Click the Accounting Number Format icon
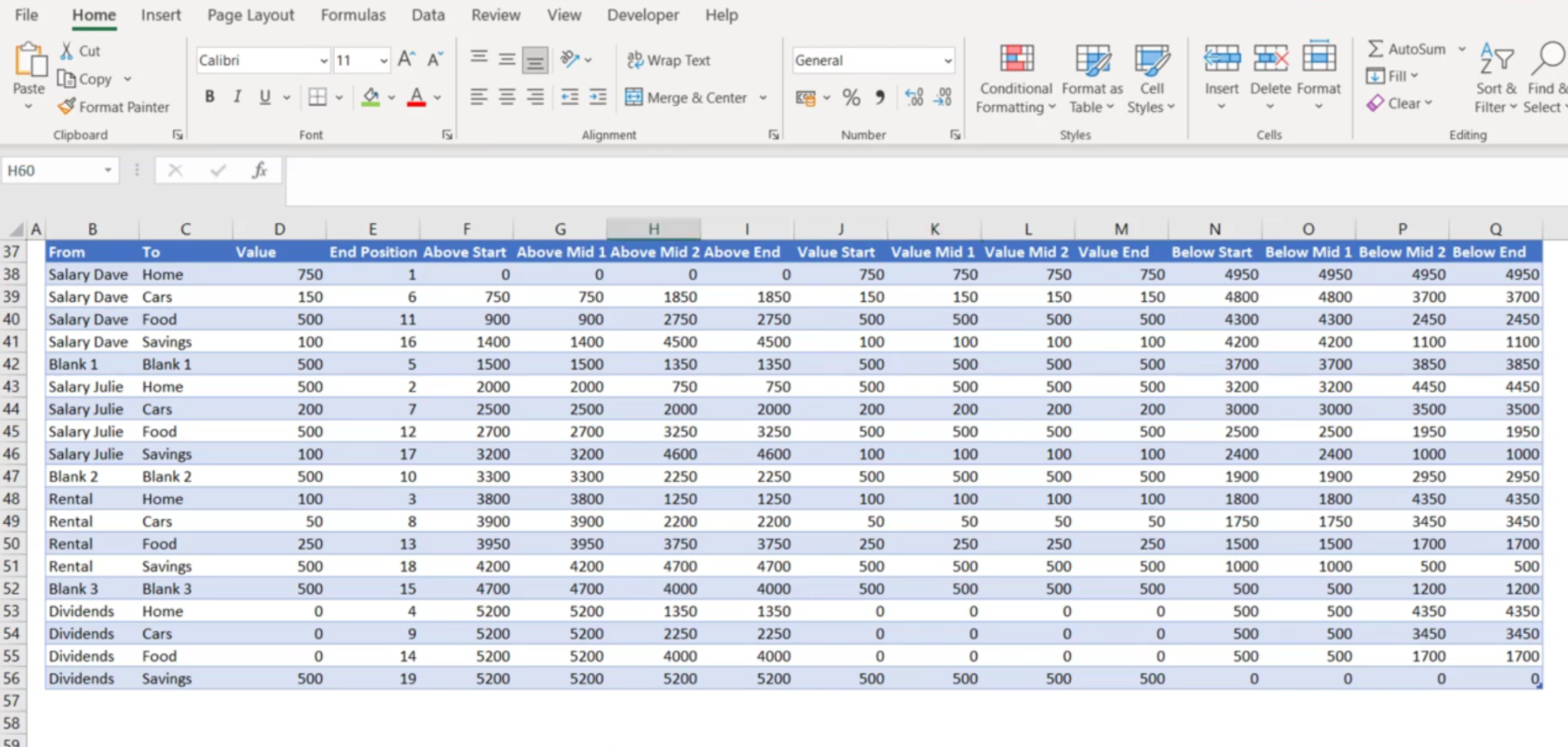 pyautogui.click(x=805, y=97)
